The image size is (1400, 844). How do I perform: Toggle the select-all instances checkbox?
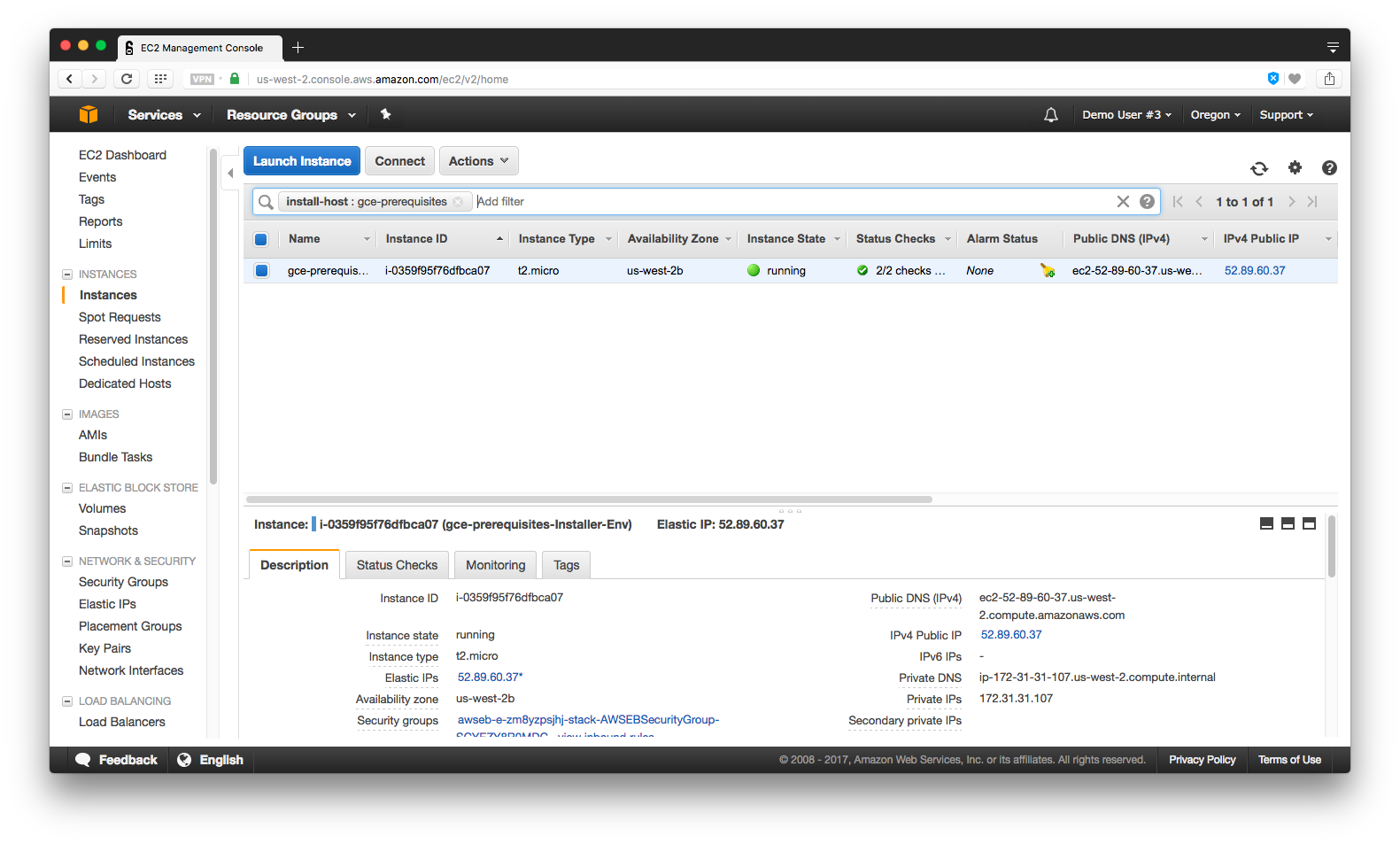(x=261, y=239)
